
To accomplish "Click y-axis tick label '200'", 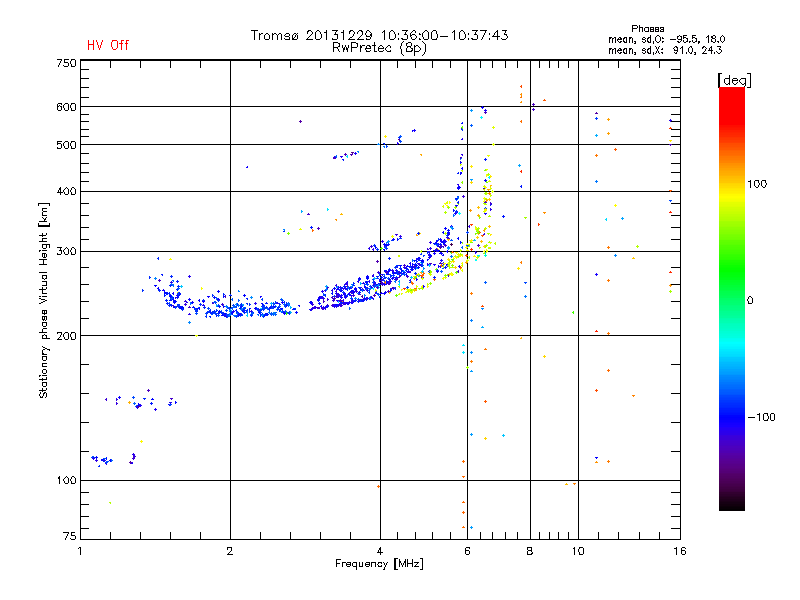I will tap(66, 336).
